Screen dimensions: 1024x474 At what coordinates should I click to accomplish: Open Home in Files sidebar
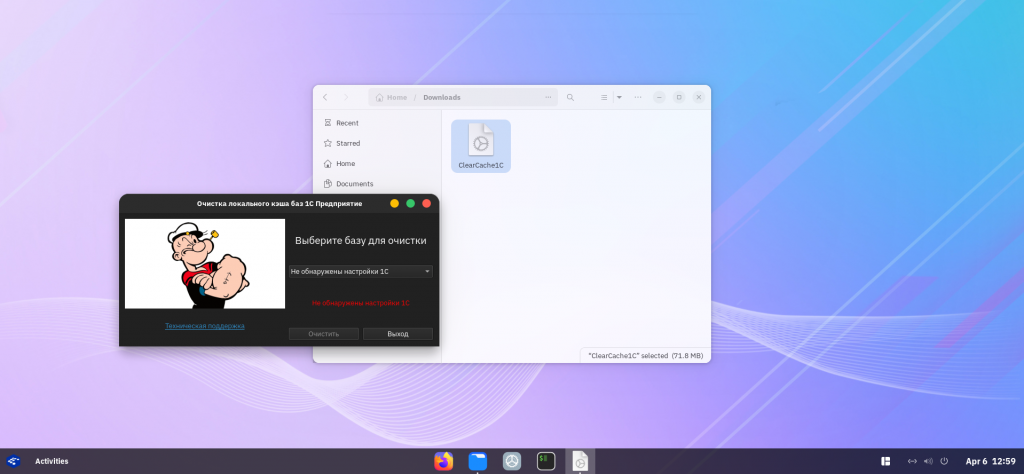coord(378,163)
